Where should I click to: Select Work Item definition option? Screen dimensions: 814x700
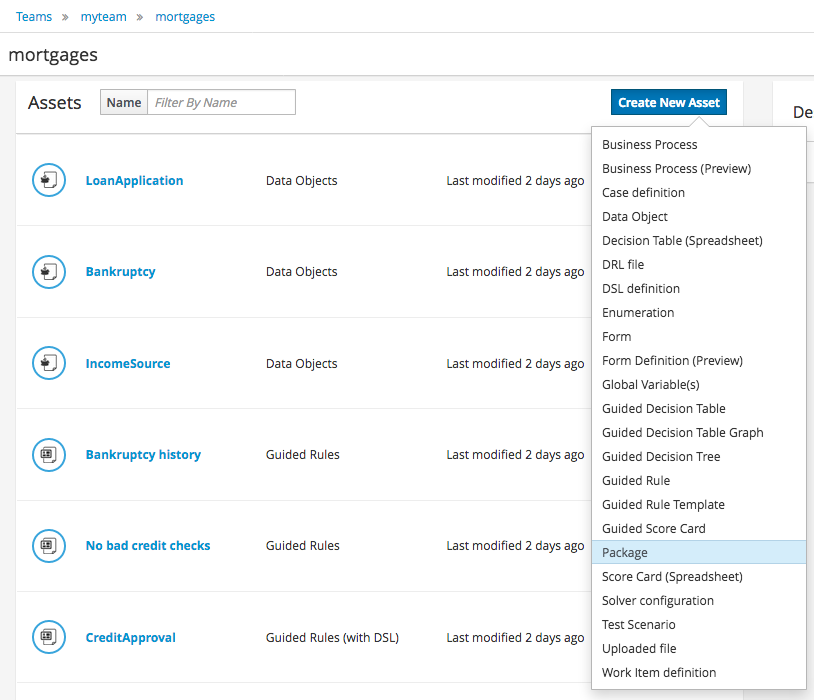click(659, 673)
